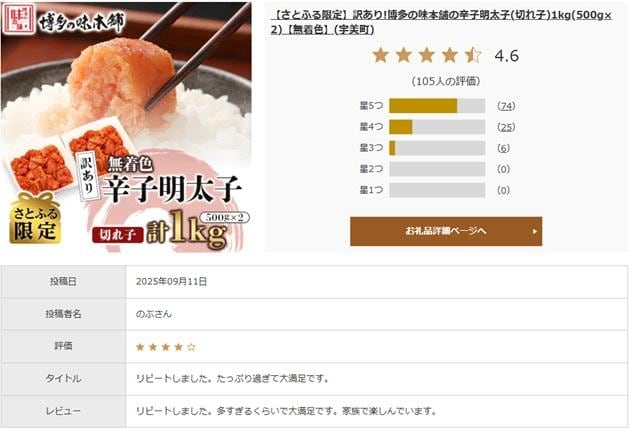Click the 105人の評価 review count text
Viewport: 630px width, 429px height.
(446, 81)
